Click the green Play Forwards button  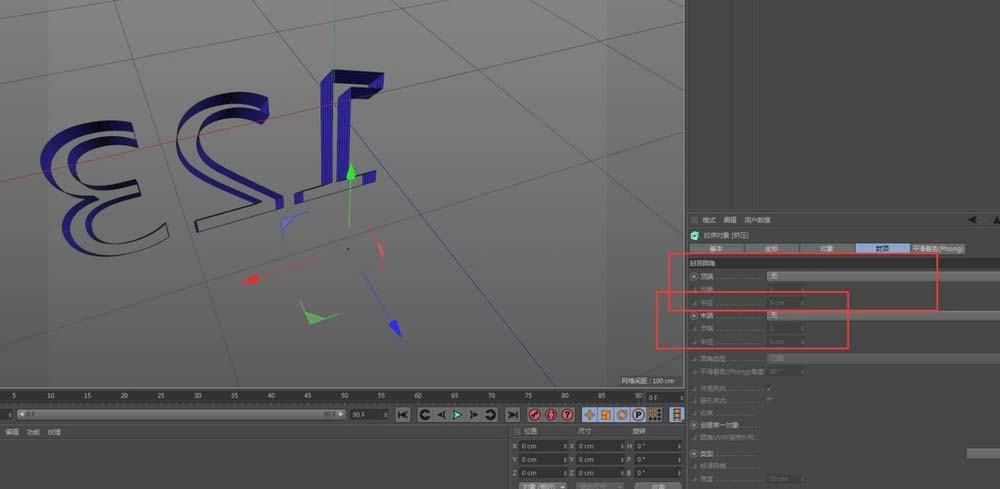pos(457,414)
